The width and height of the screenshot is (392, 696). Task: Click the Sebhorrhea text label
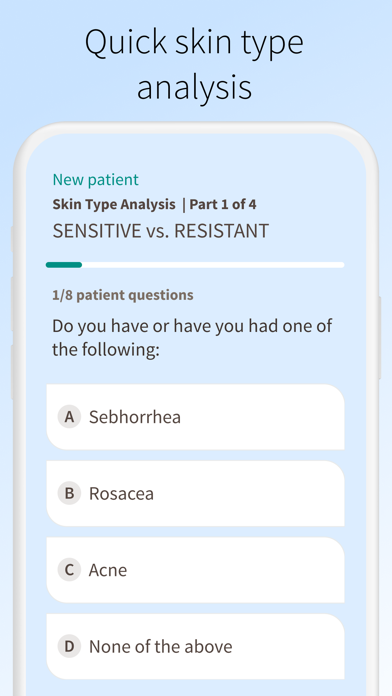pyautogui.click(x=135, y=417)
